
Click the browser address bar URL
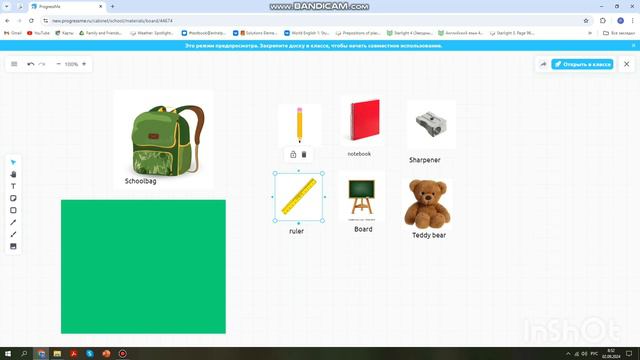112,20
